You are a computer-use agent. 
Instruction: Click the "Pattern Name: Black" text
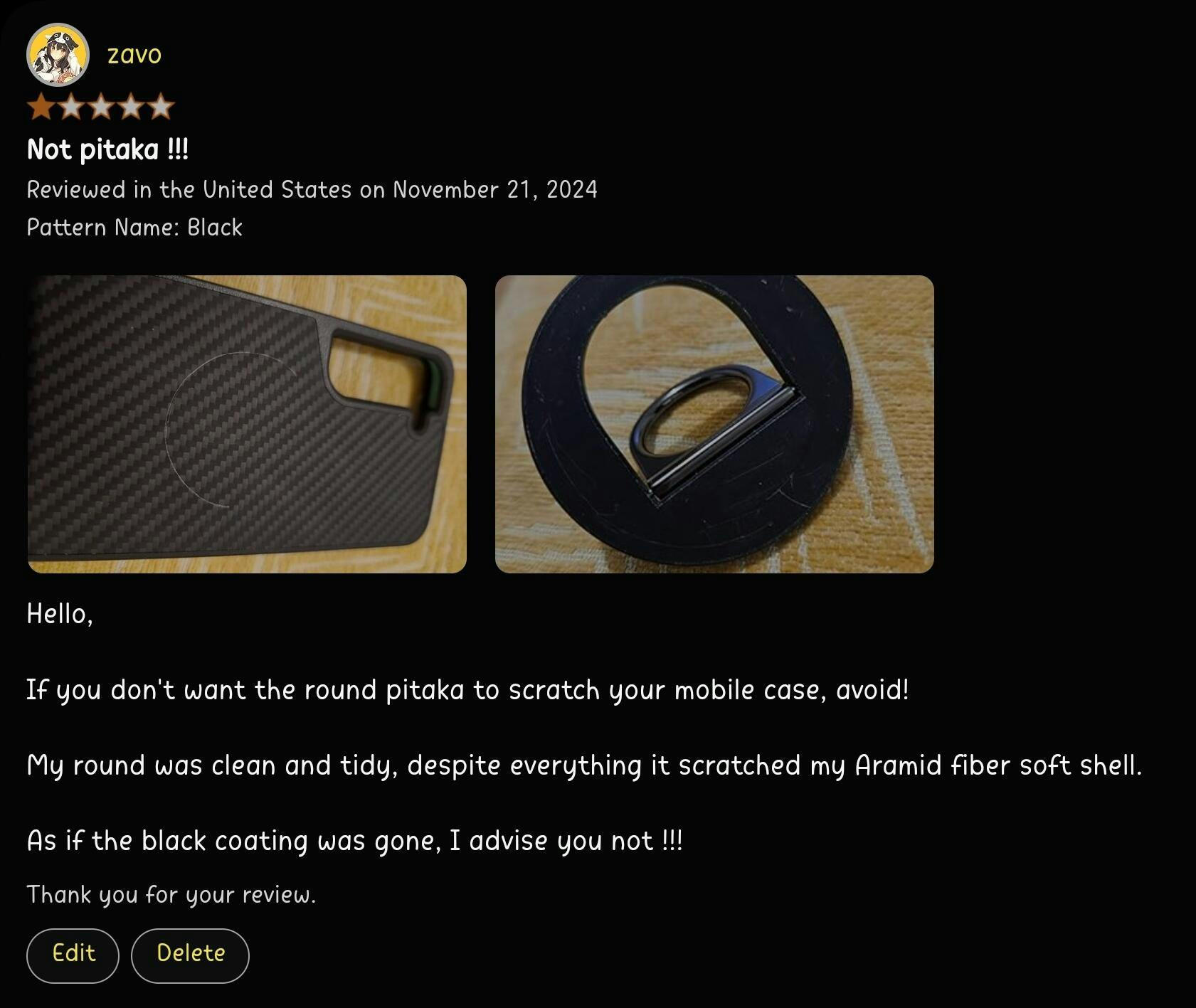pyautogui.click(x=134, y=227)
